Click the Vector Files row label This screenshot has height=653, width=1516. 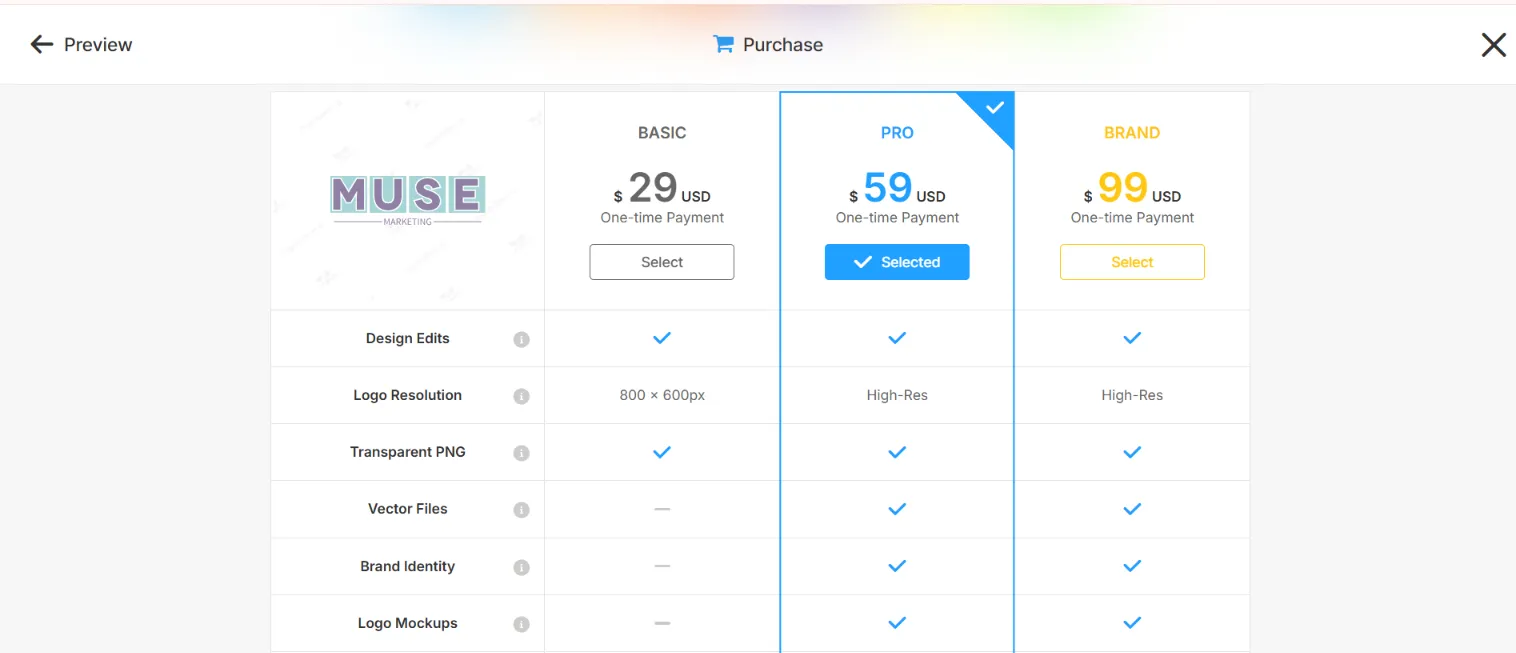click(x=408, y=509)
